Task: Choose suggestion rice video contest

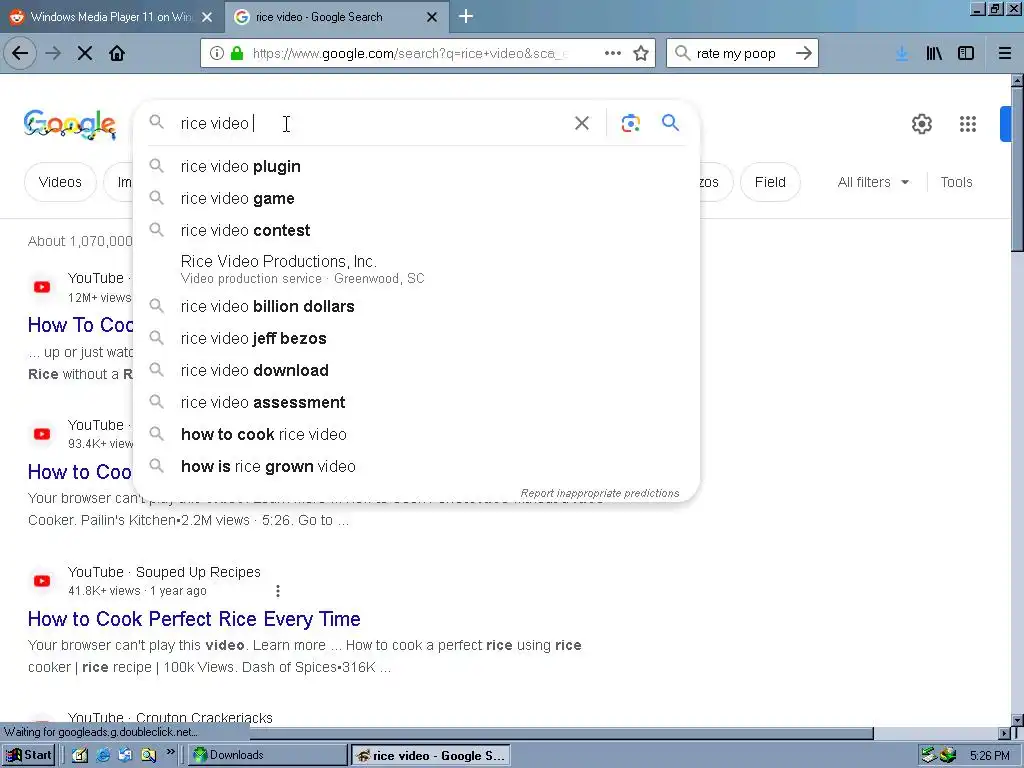Action: (416, 231)
